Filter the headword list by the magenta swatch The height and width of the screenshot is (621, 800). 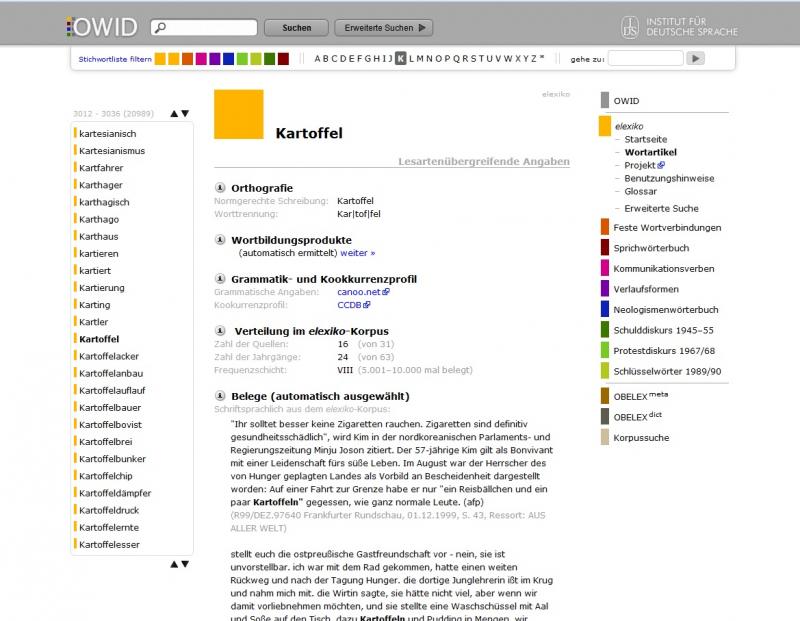click(x=201, y=59)
